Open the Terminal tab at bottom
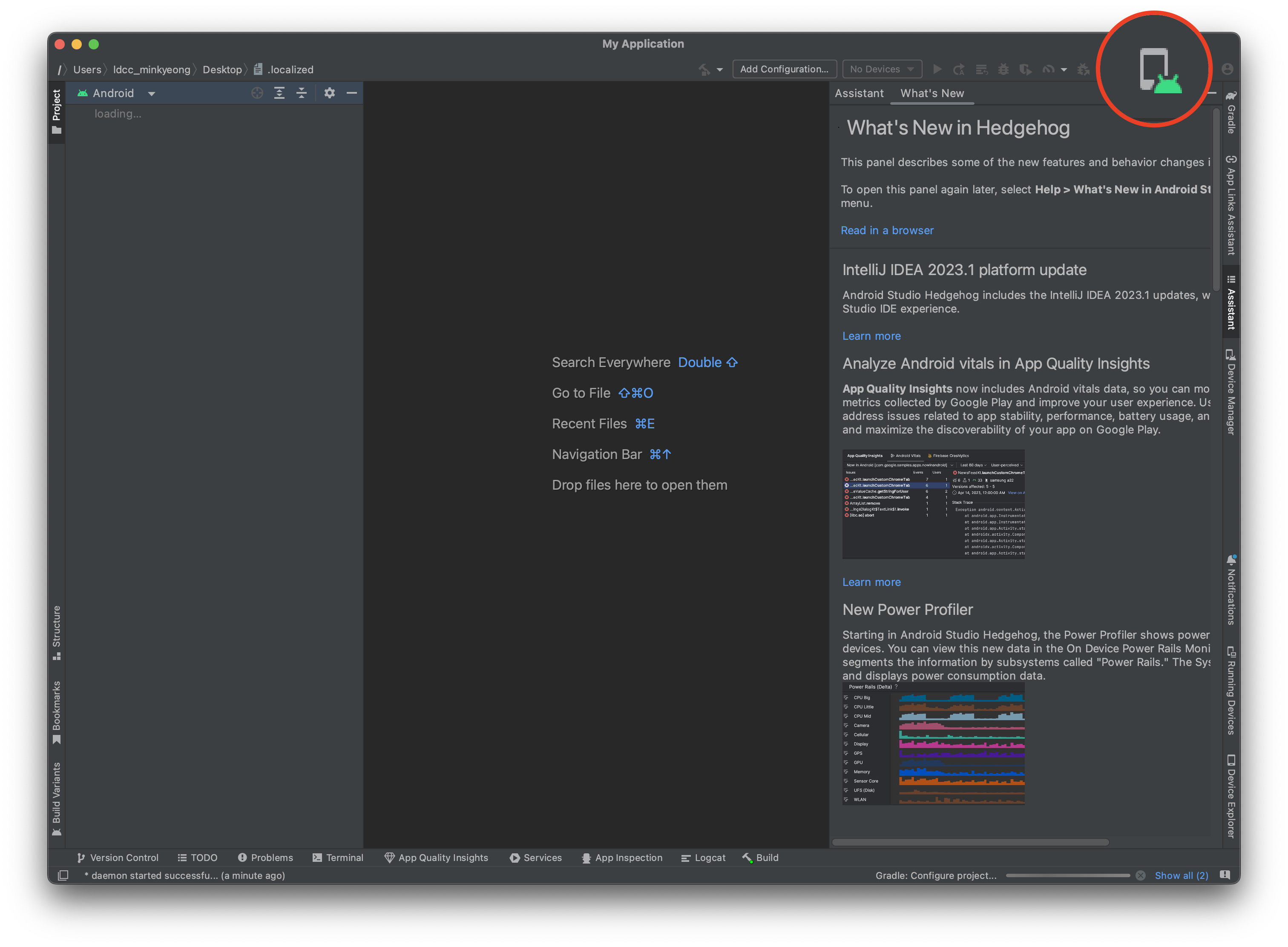Image resolution: width=1288 pixels, height=947 pixels. (338, 858)
